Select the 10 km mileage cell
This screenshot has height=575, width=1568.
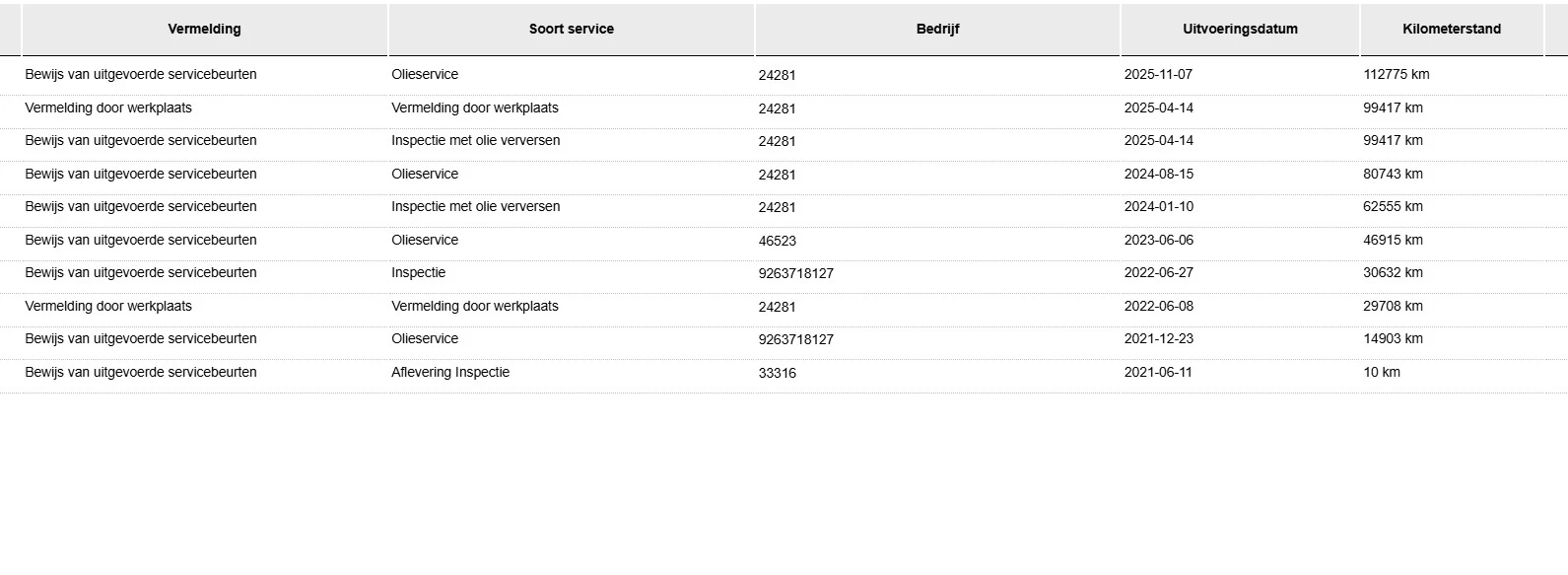tap(1381, 373)
